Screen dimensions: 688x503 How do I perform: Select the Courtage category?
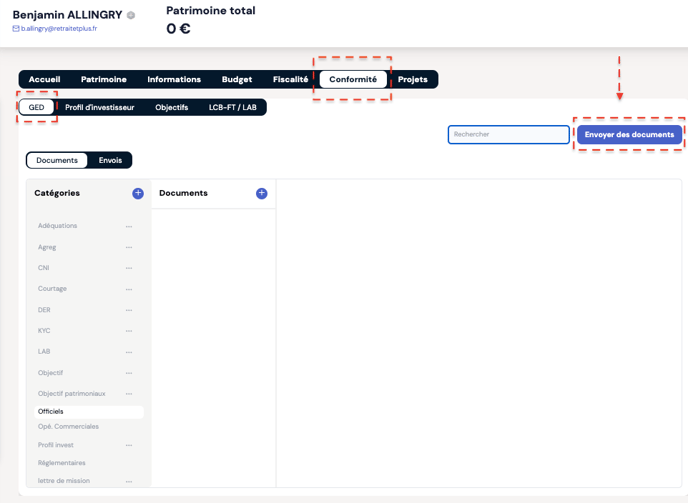pos(52,288)
